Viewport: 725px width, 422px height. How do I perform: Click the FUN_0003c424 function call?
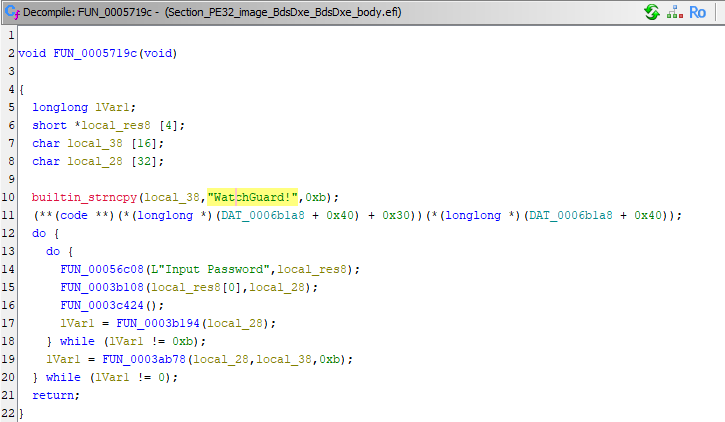point(102,306)
